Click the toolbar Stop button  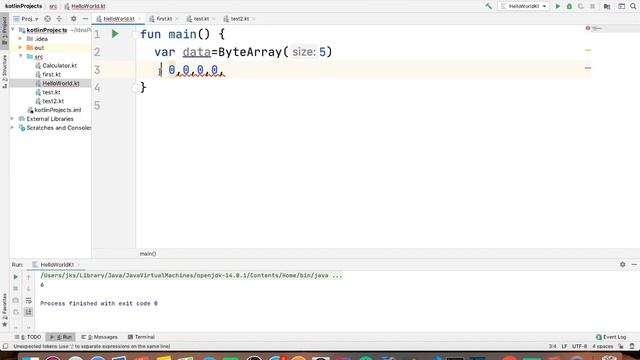click(592, 6)
